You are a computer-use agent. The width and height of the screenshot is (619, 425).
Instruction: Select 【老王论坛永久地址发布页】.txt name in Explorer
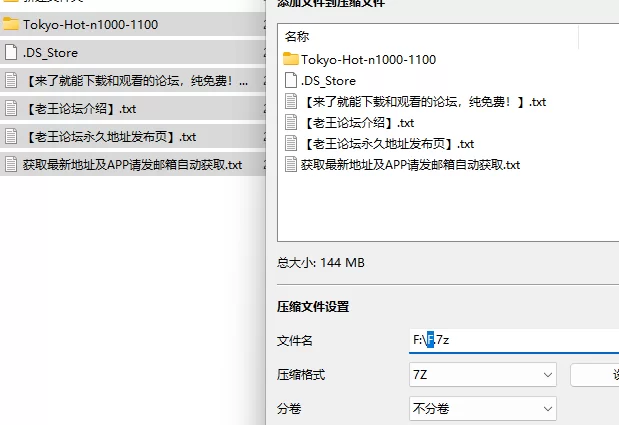pyautogui.click(x=110, y=137)
